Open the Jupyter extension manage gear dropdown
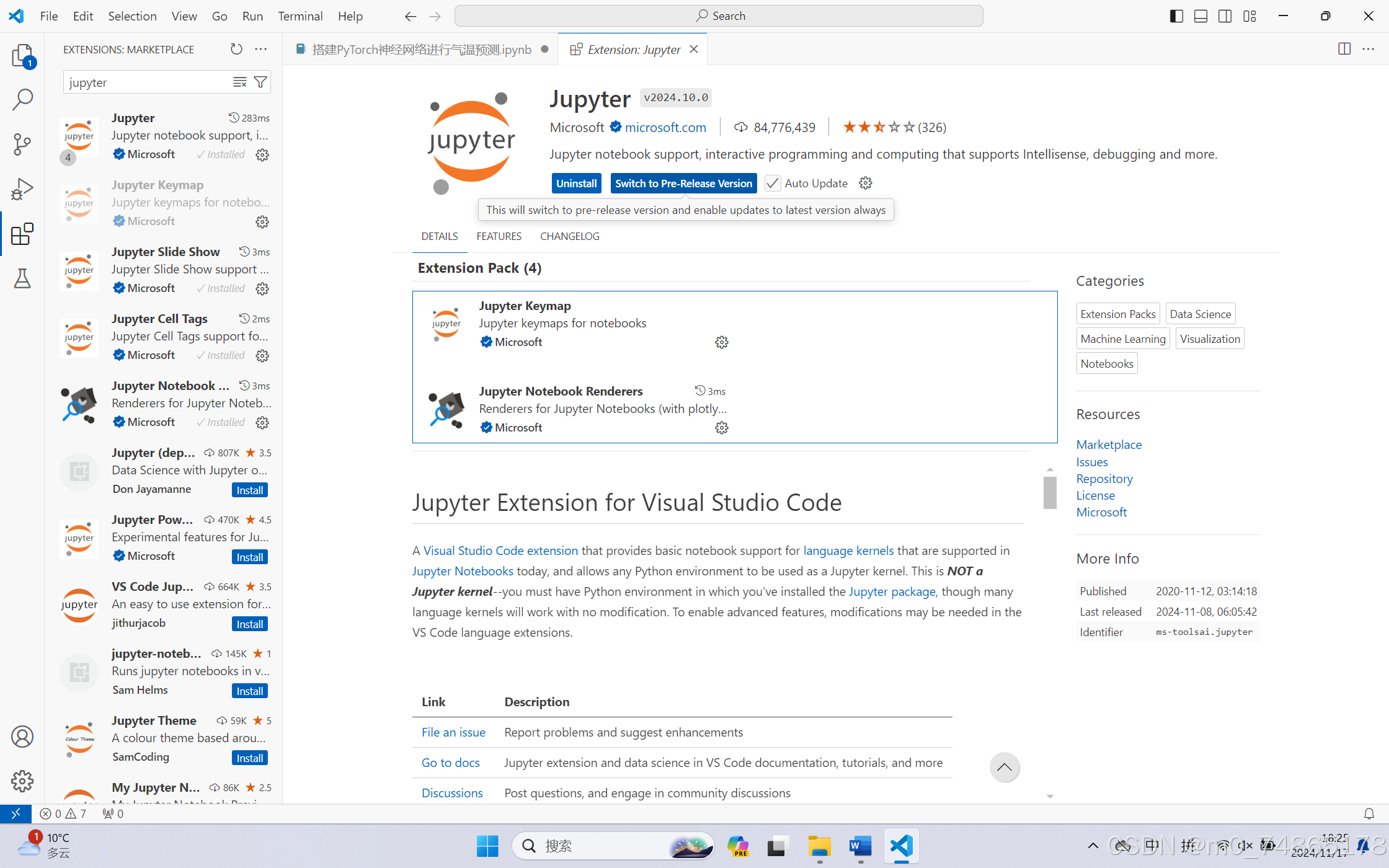Image resolution: width=1389 pixels, height=868 pixels. pos(866,183)
